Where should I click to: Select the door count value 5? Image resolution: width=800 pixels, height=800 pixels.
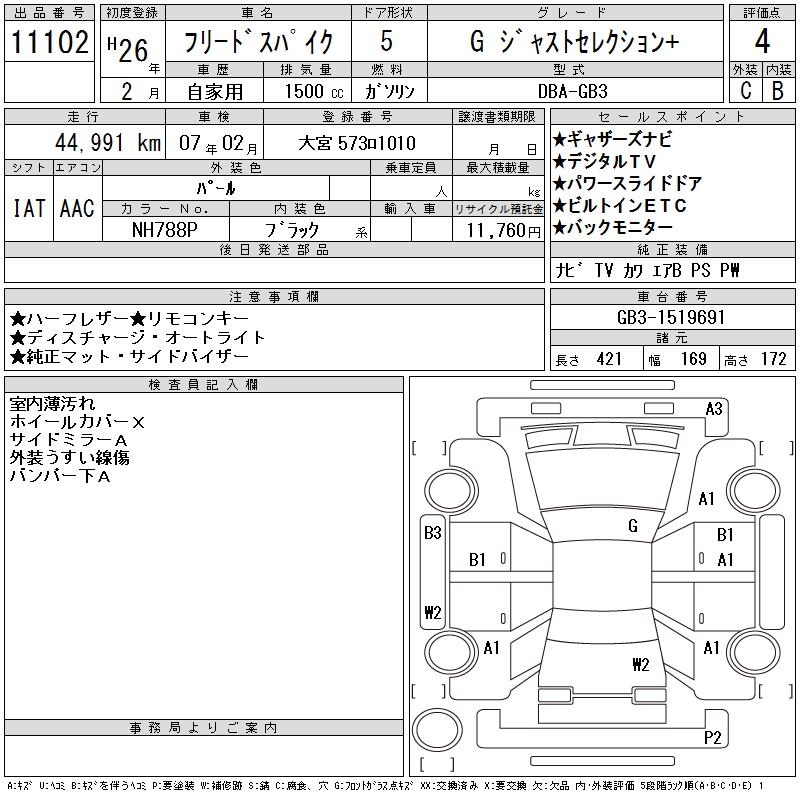387,41
